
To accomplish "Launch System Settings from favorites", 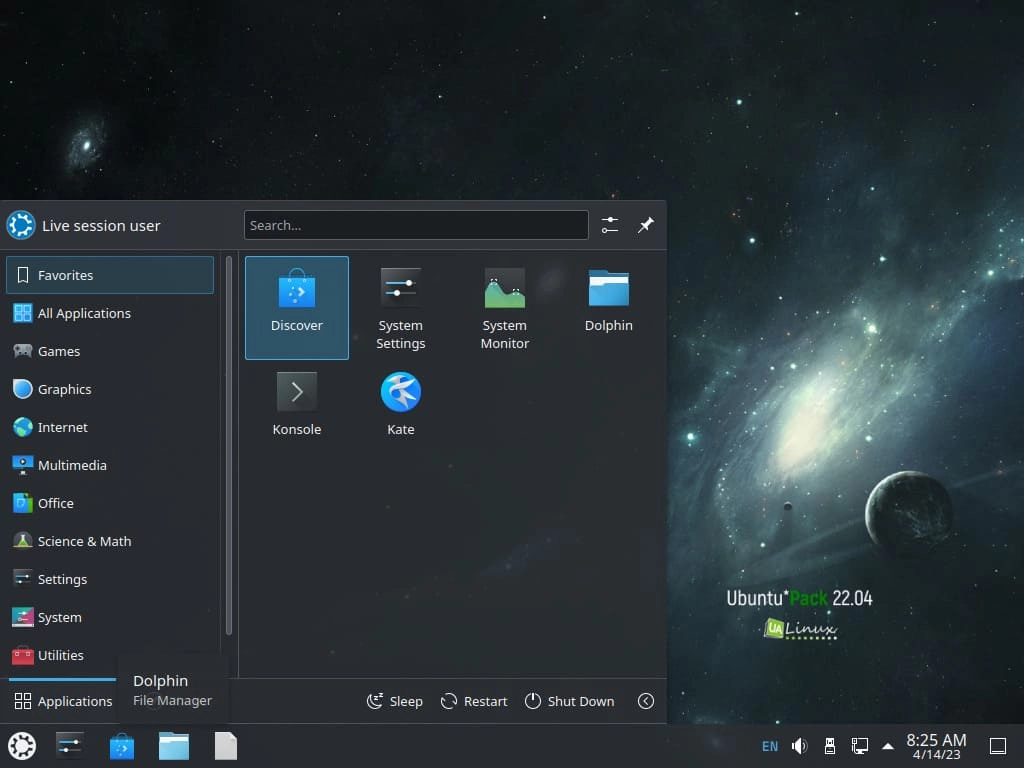I will pos(400,308).
